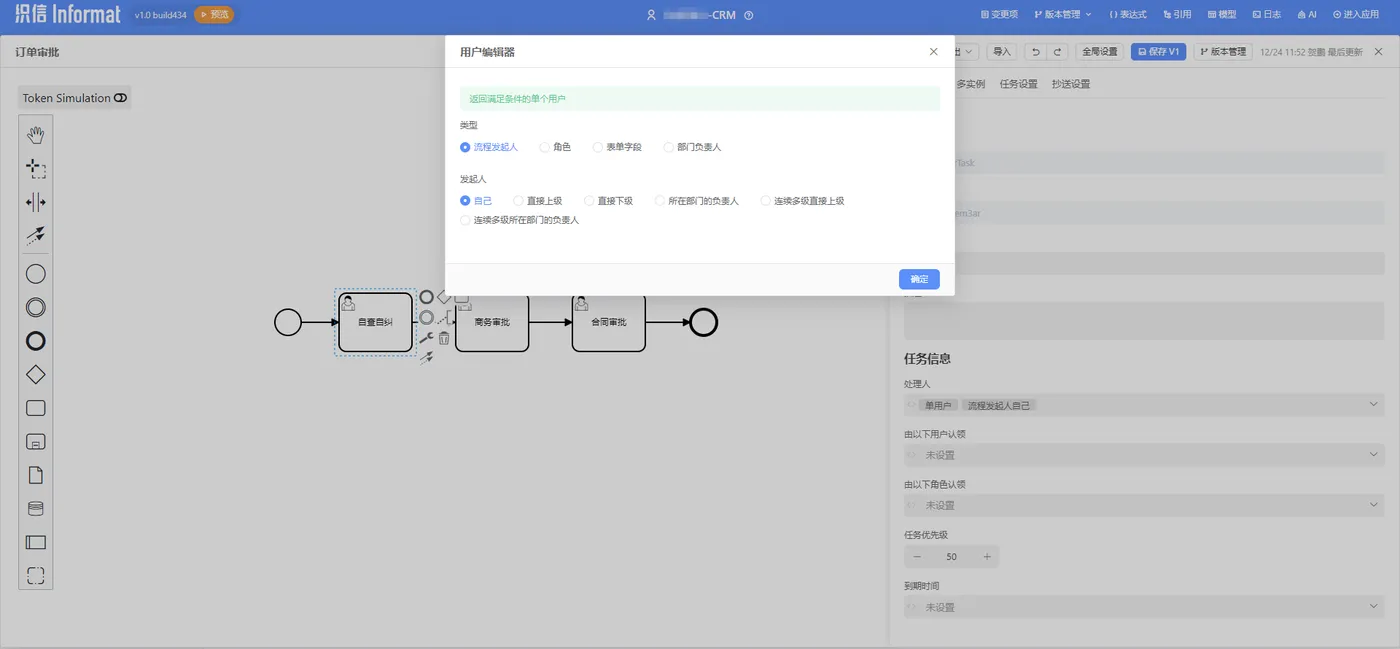
Task: Select 直接上级 radio option
Action: [538, 201]
